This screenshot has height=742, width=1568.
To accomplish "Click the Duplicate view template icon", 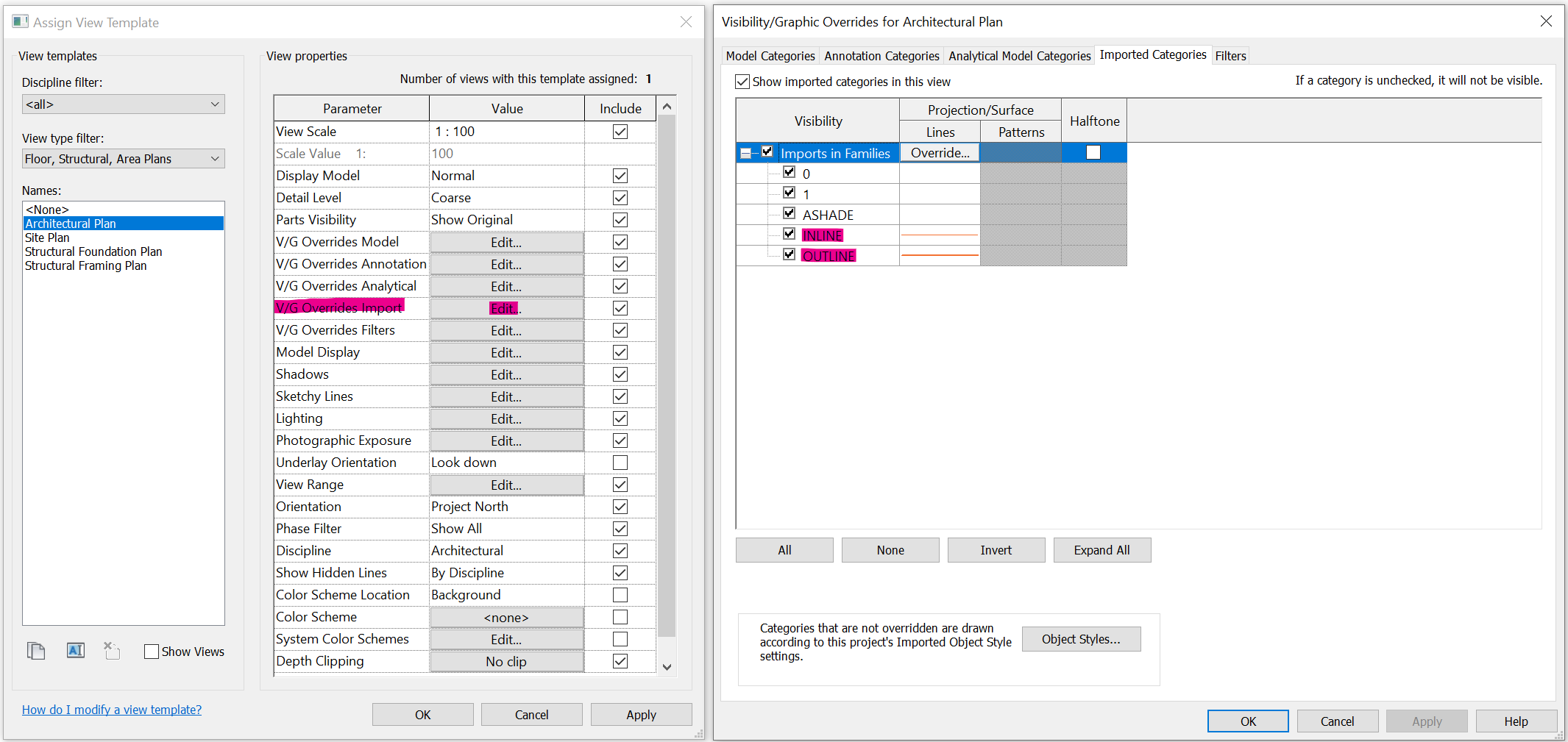I will point(36,651).
